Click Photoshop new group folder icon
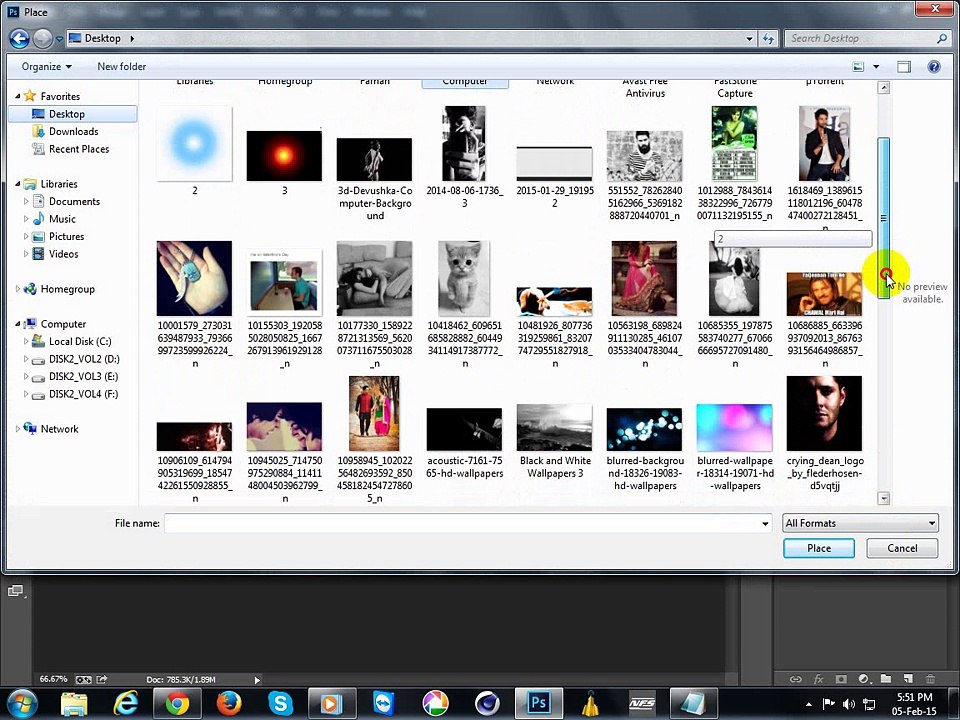The width and height of the screenshot is (960, 720). (x=885, y=678)
